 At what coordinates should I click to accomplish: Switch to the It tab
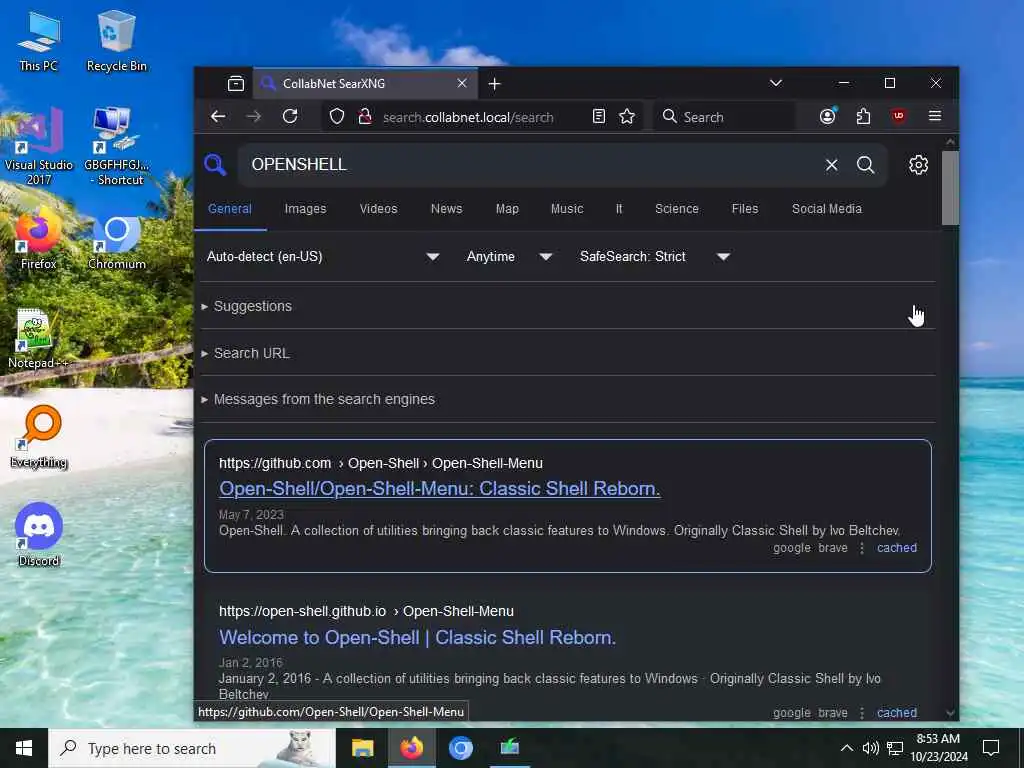pos(619,209)
